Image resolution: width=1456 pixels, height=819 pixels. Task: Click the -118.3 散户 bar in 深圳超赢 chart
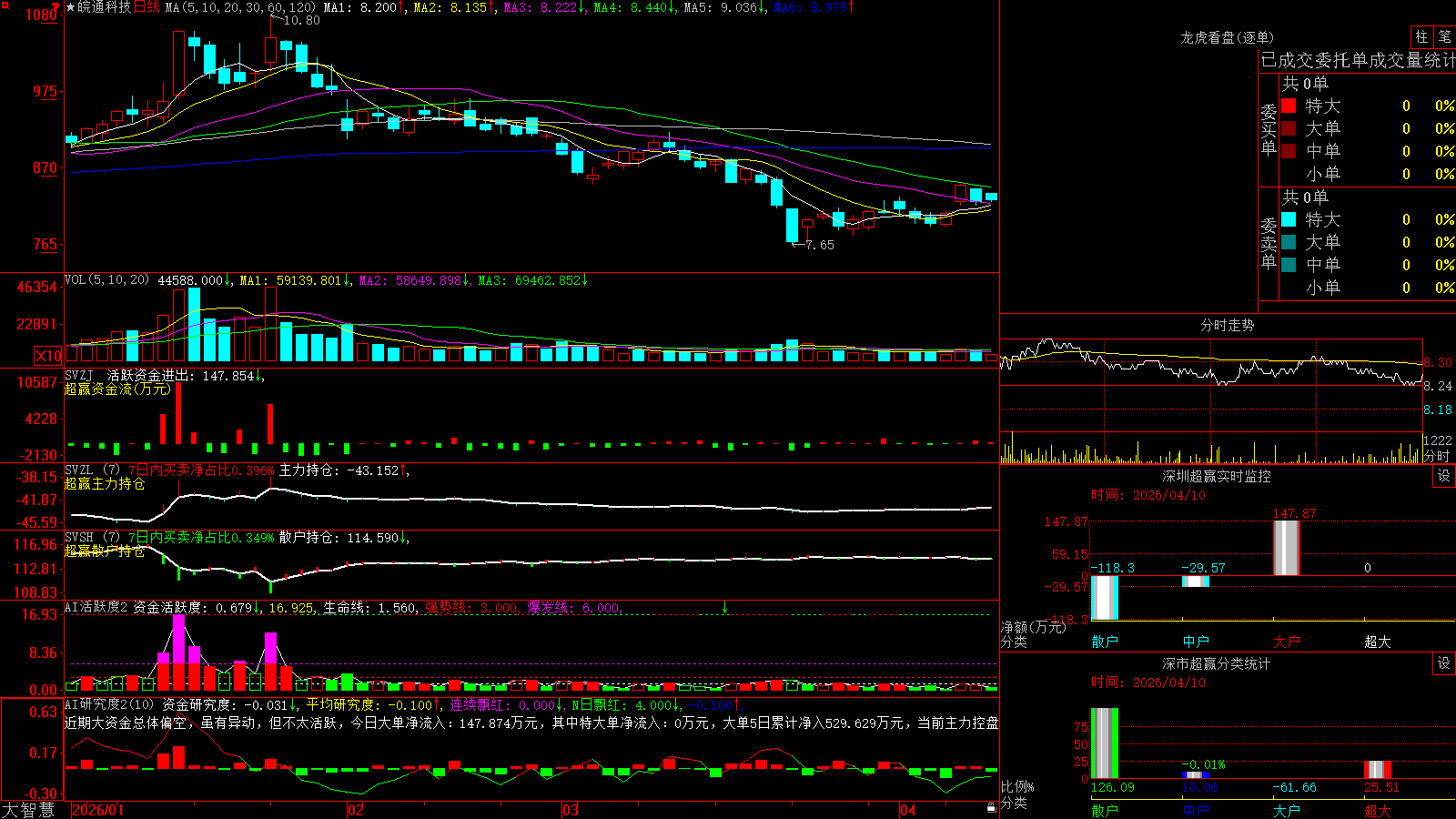[1105, 598]
